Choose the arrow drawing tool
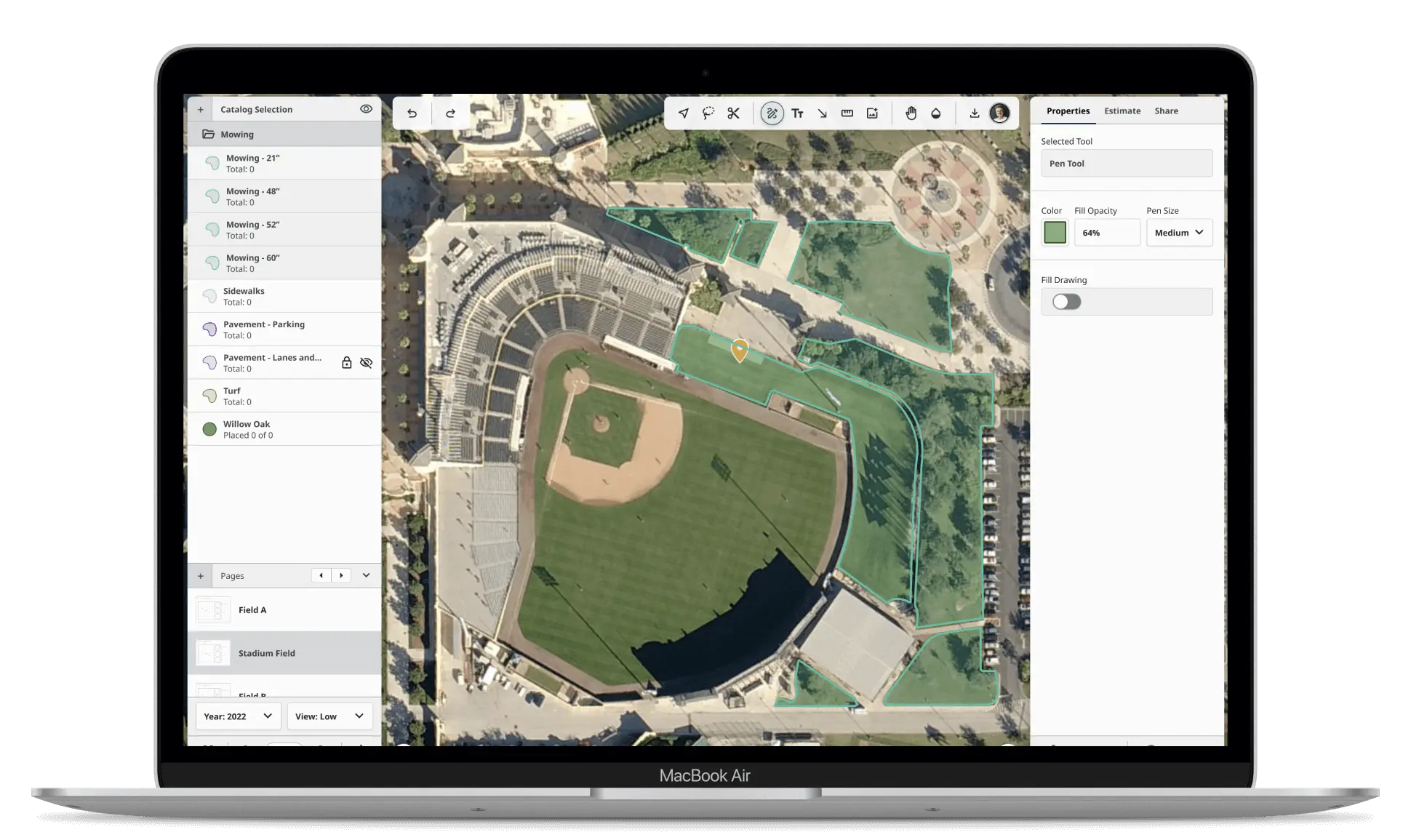The height and width of the screenshot is (840, 1411). (x=822, y=113)
